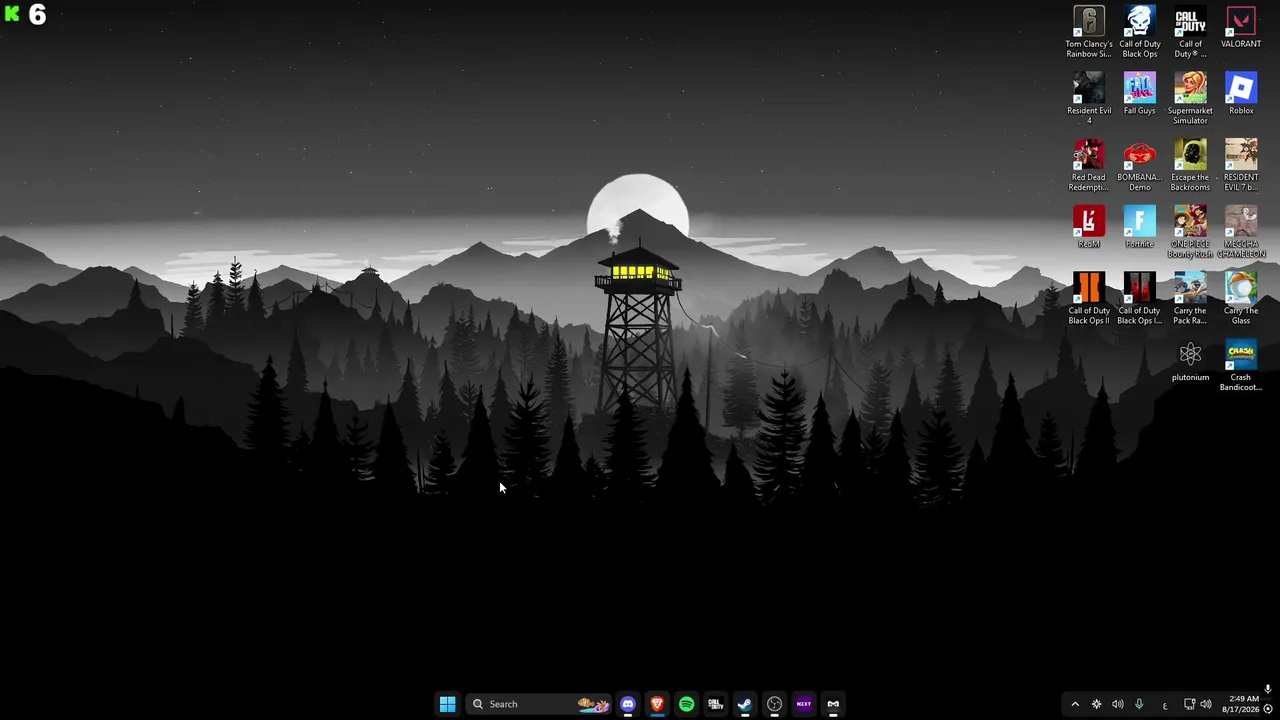The width and height of the screenshot is (1280, 720).
Task: Select the Call of Duty® desktop shortcut
Action: (1190, 32)
